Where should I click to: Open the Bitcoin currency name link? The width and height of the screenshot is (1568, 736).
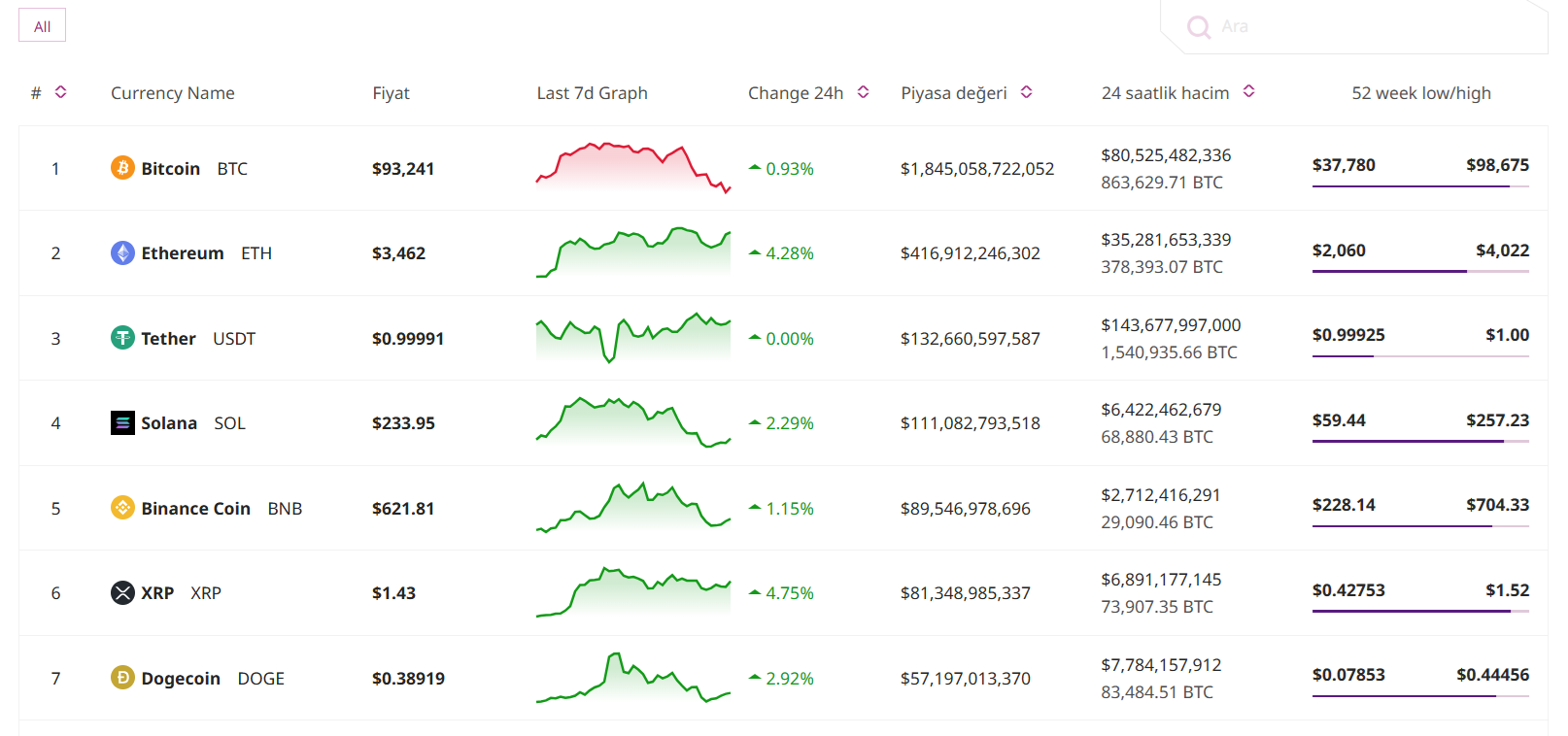point(171,169)
